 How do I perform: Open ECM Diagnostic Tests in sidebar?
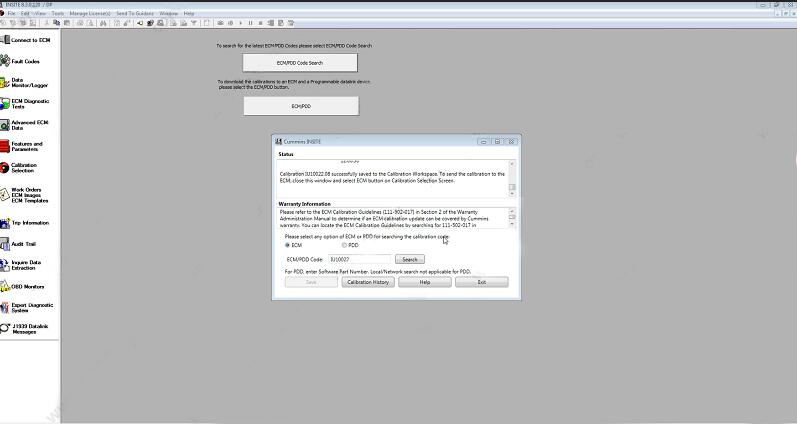pyautogui.click(x=25, y=104)
